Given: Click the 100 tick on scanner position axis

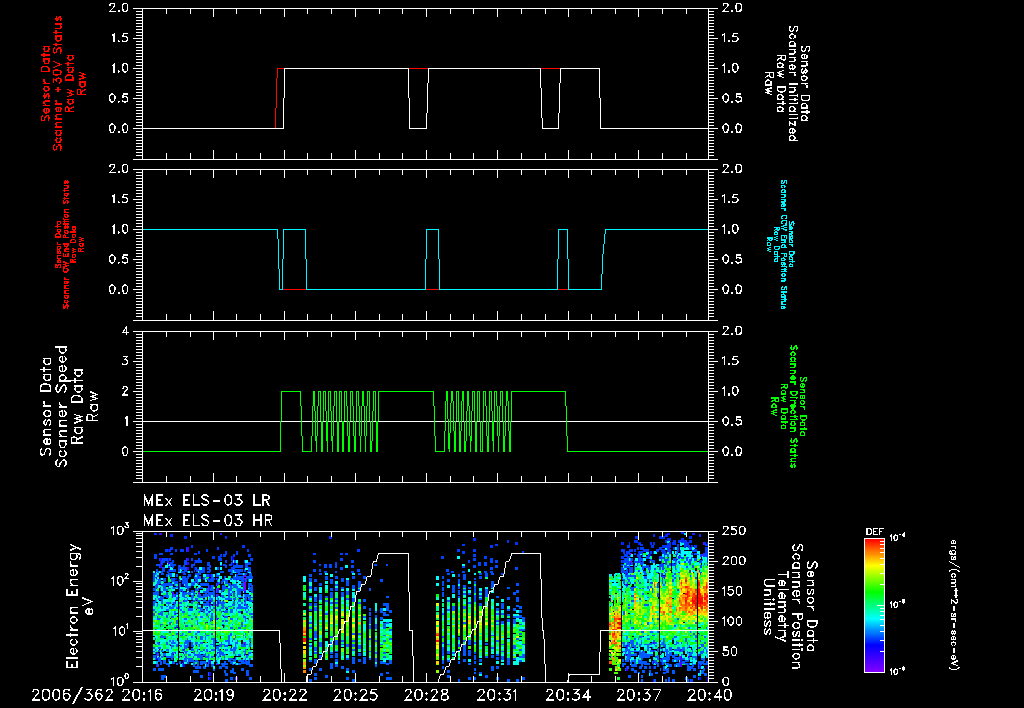Looking at the screenshot, I should point(734,621).
